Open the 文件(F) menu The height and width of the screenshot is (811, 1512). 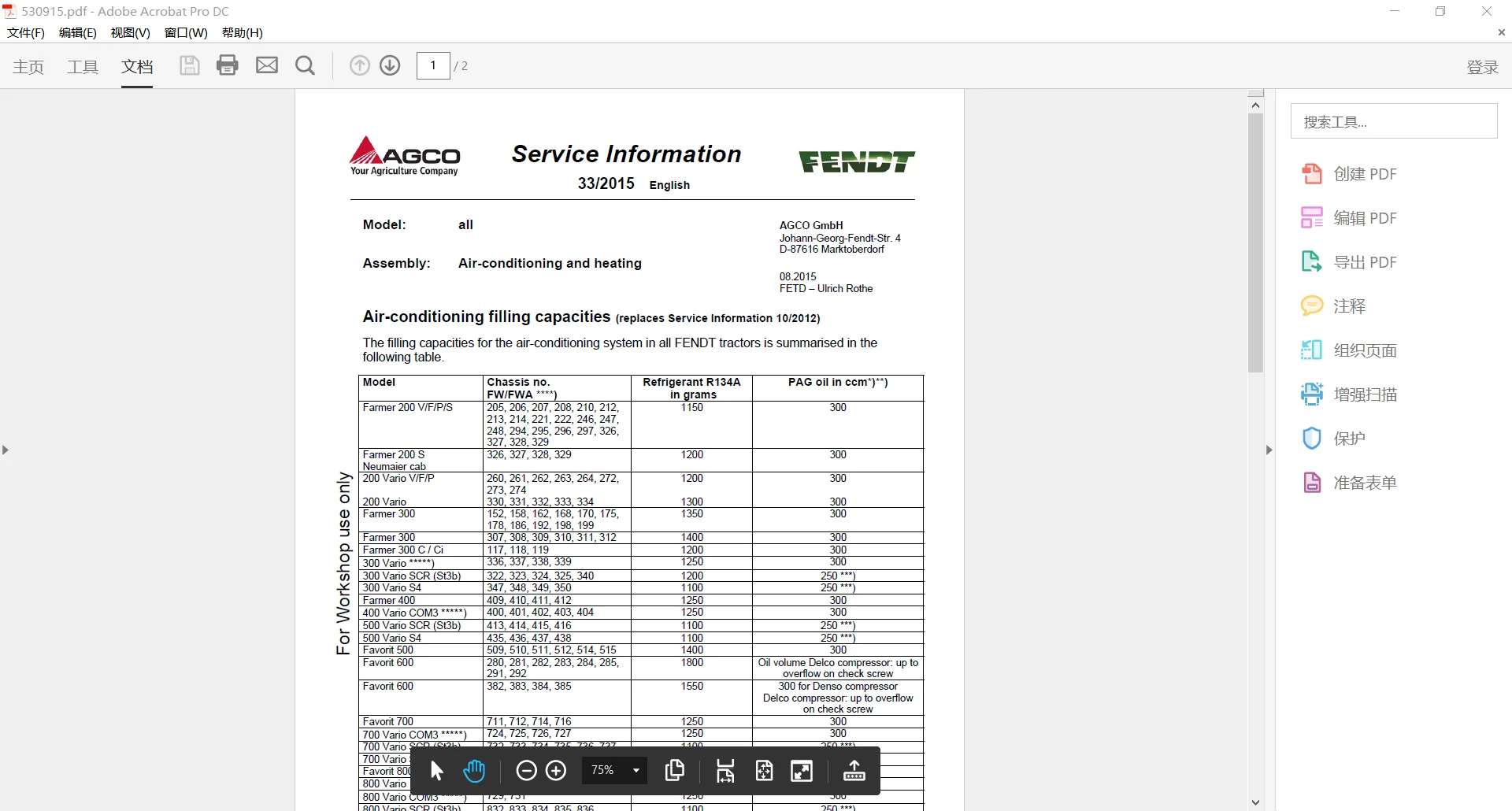pos(26,32)
